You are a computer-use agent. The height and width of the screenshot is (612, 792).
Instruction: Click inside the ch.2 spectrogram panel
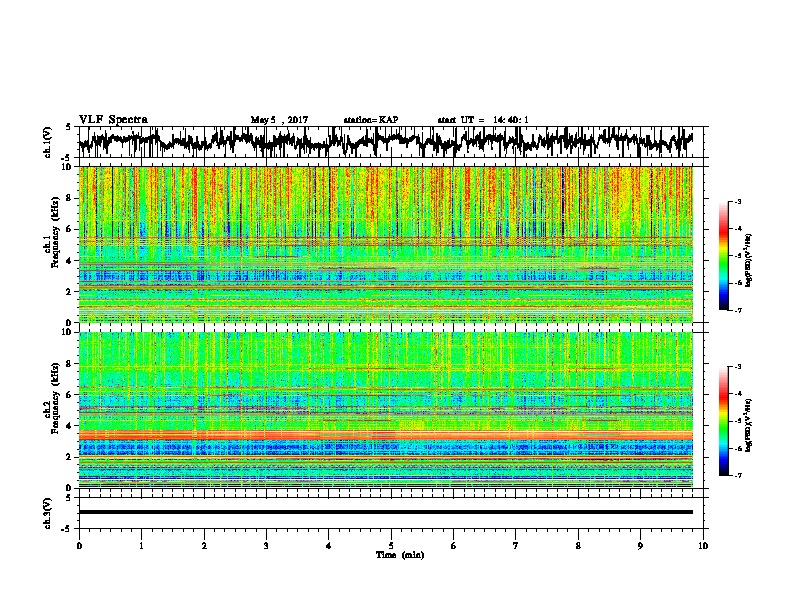coord(386,410)
